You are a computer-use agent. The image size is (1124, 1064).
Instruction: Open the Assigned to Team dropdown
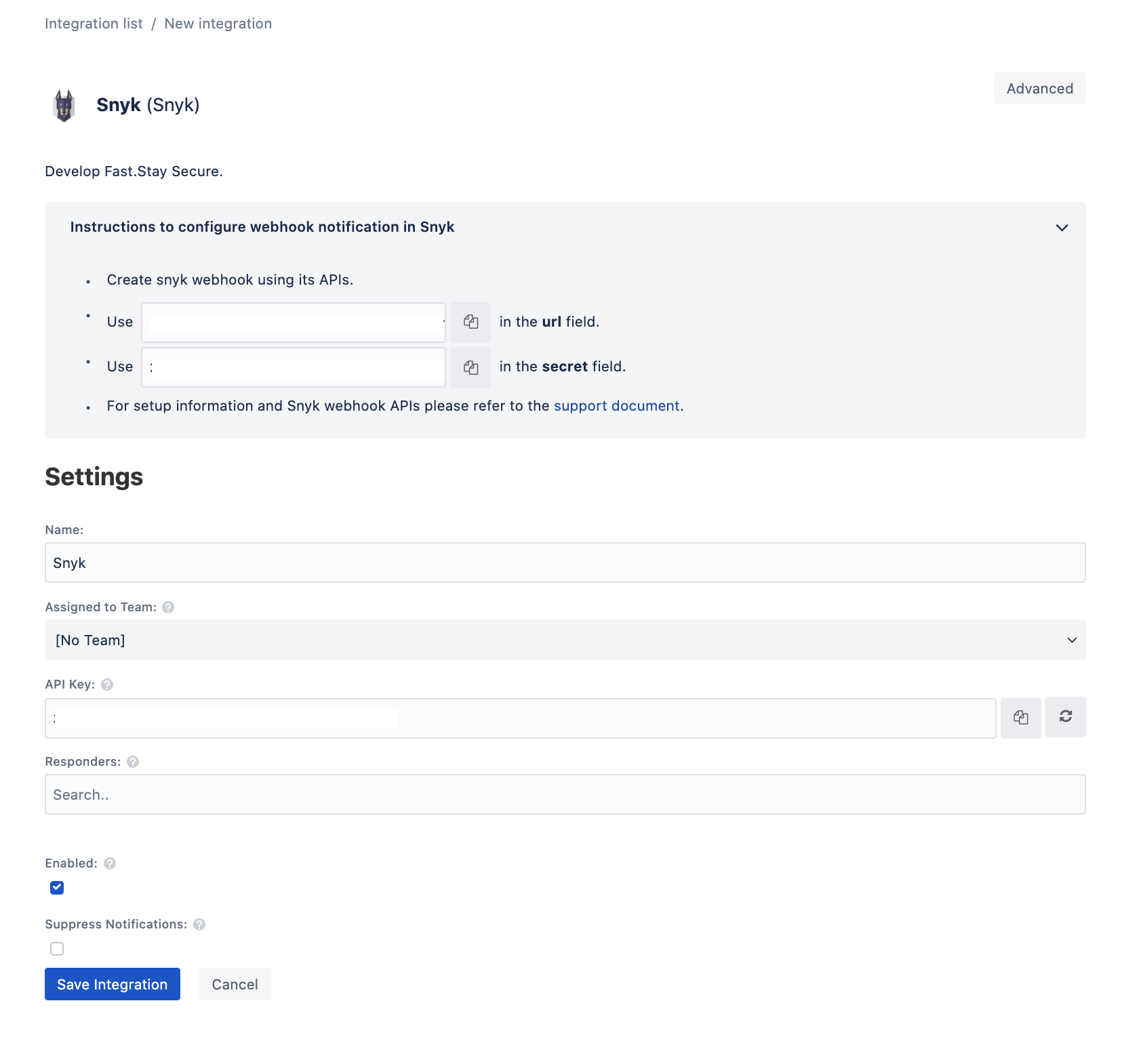coord(565,640)
